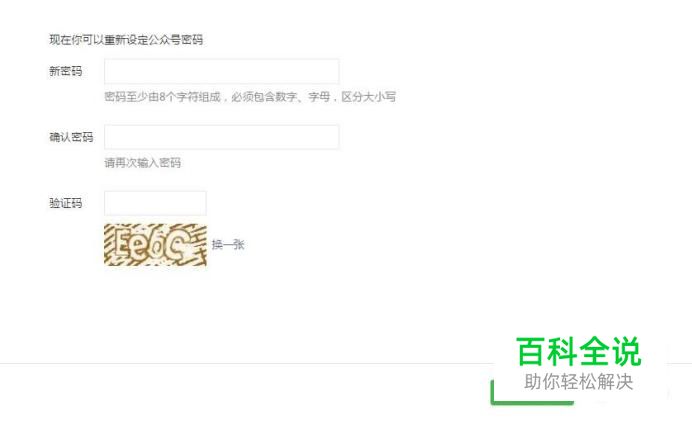692x426 pixels.
Task: Click the 验证码 text input box
Action: (x=155, y=203)
